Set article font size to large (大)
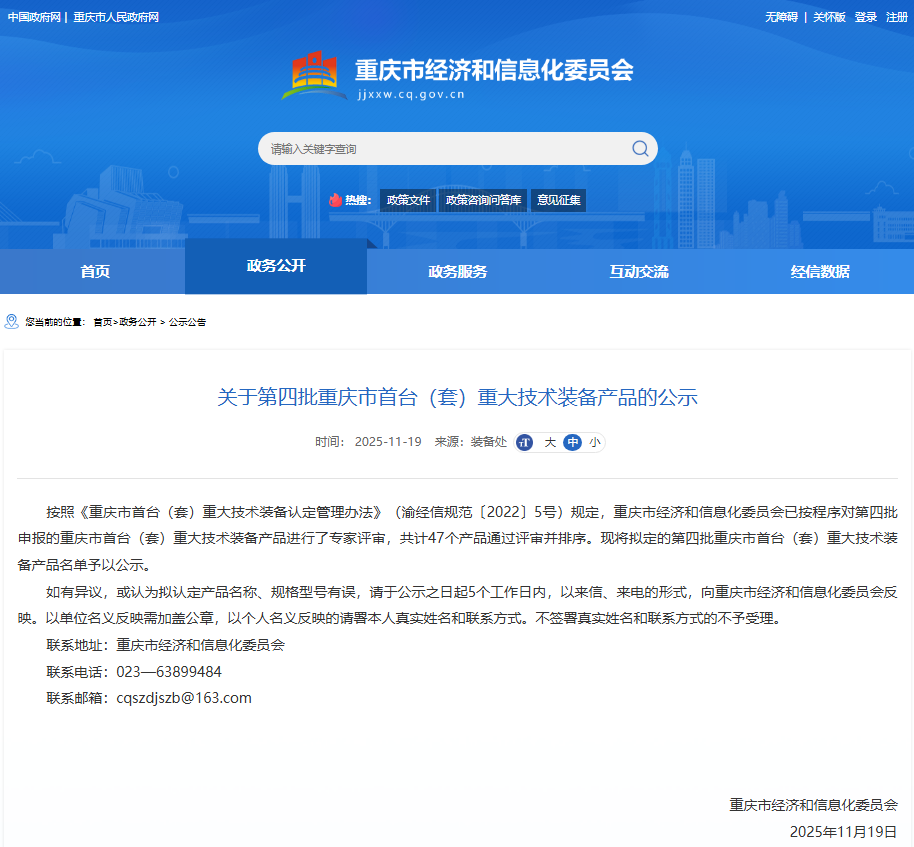The height and width of the screenshot is (847, 914). [550, 442]
